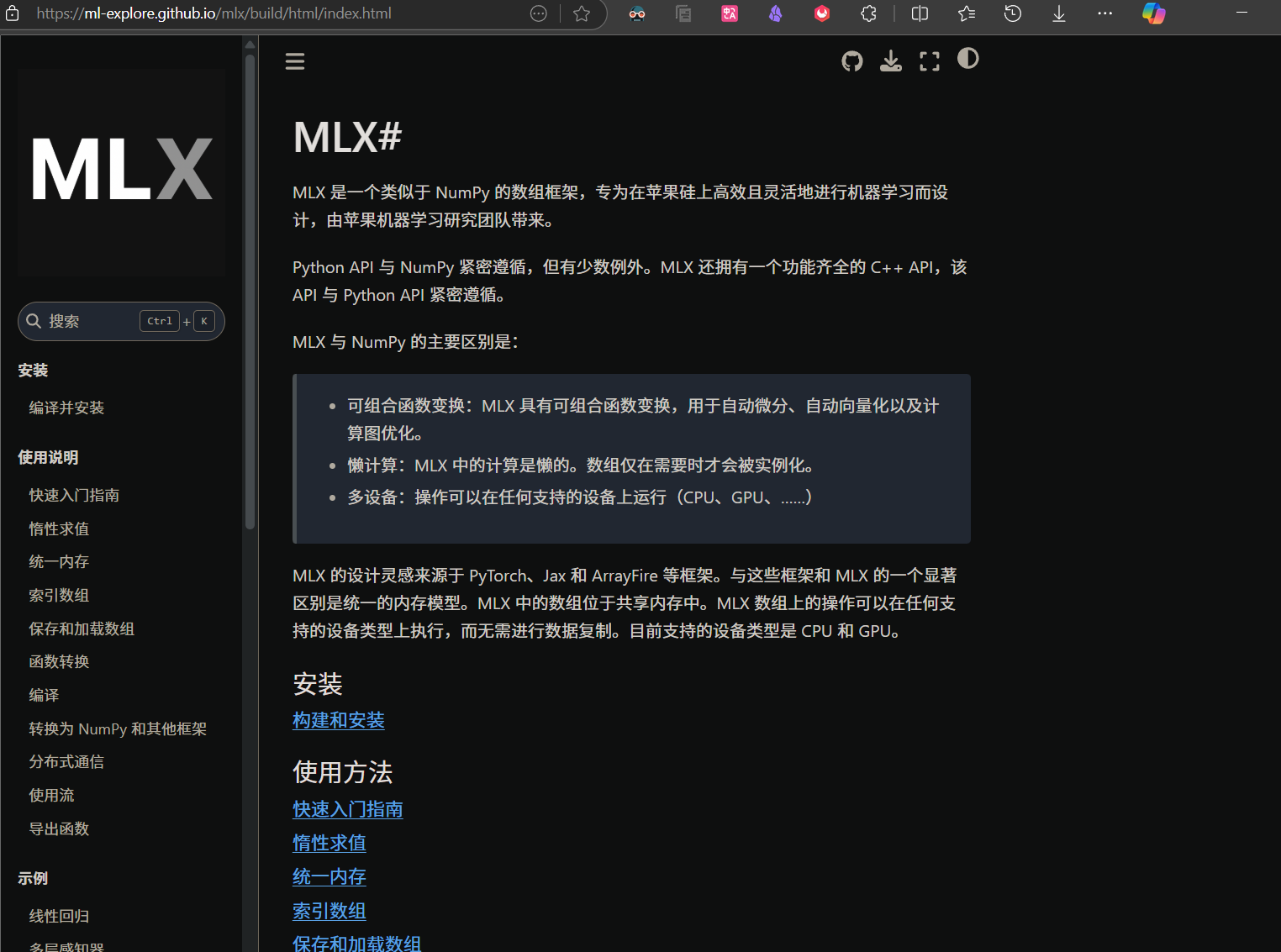The height and width of the screenshot is (952, 1281).
Task: Open the GitHub repository icon
Action: (852, 61)
